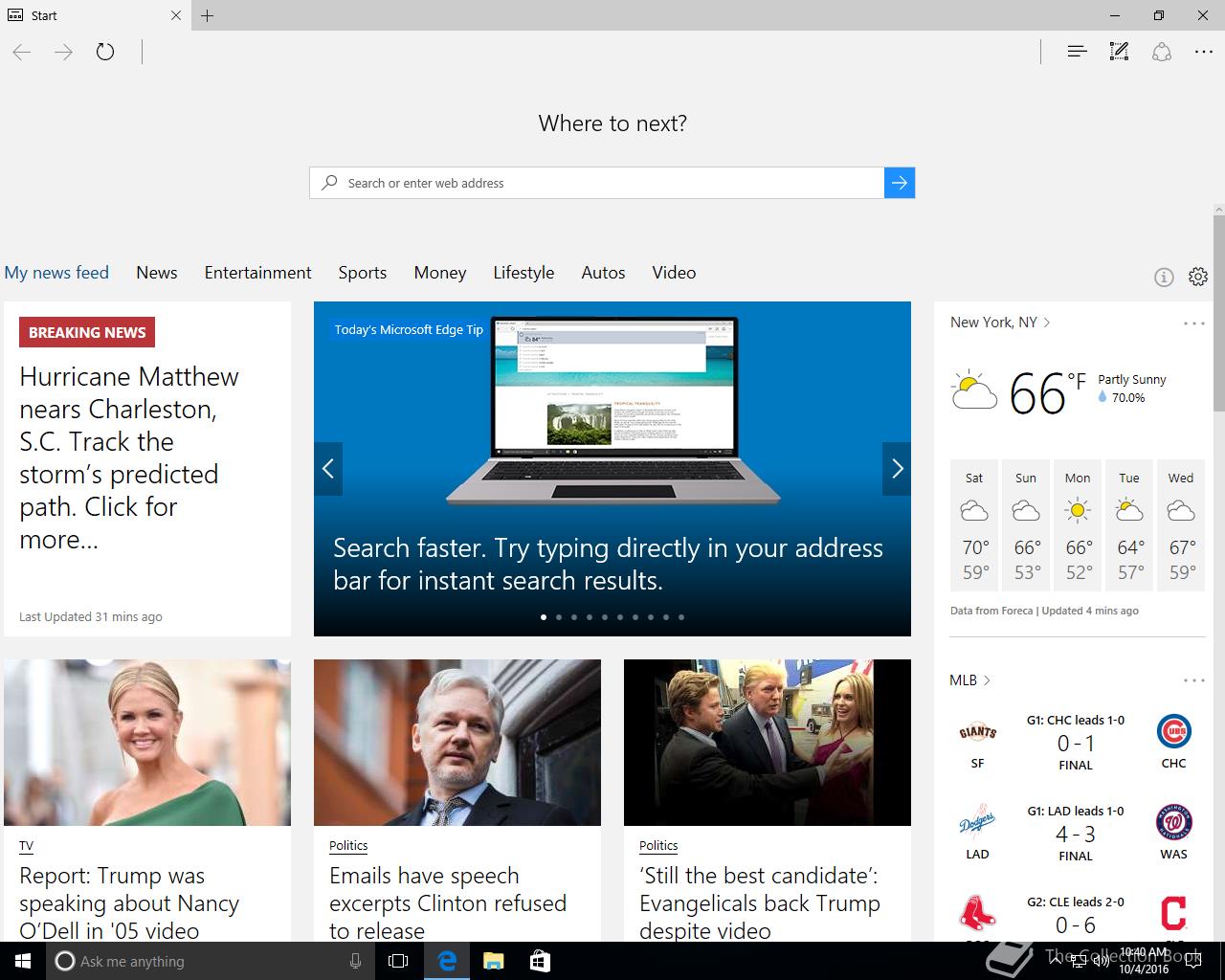Select the Wed forecast column
This screenshot has width=1225, height=980.
point(1181,525)
